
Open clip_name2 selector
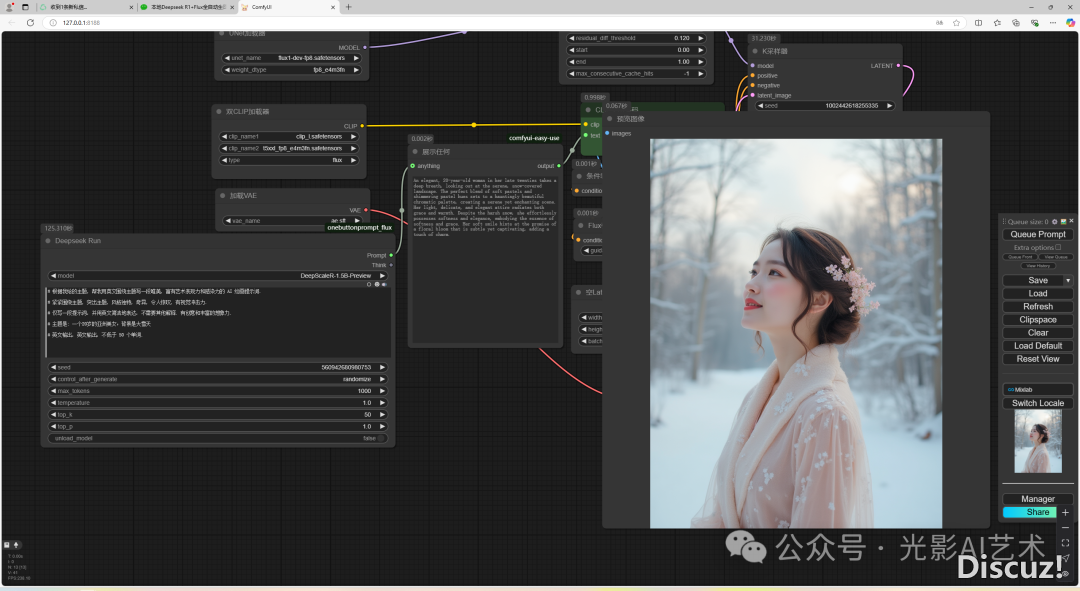click(x=289, y=148)
